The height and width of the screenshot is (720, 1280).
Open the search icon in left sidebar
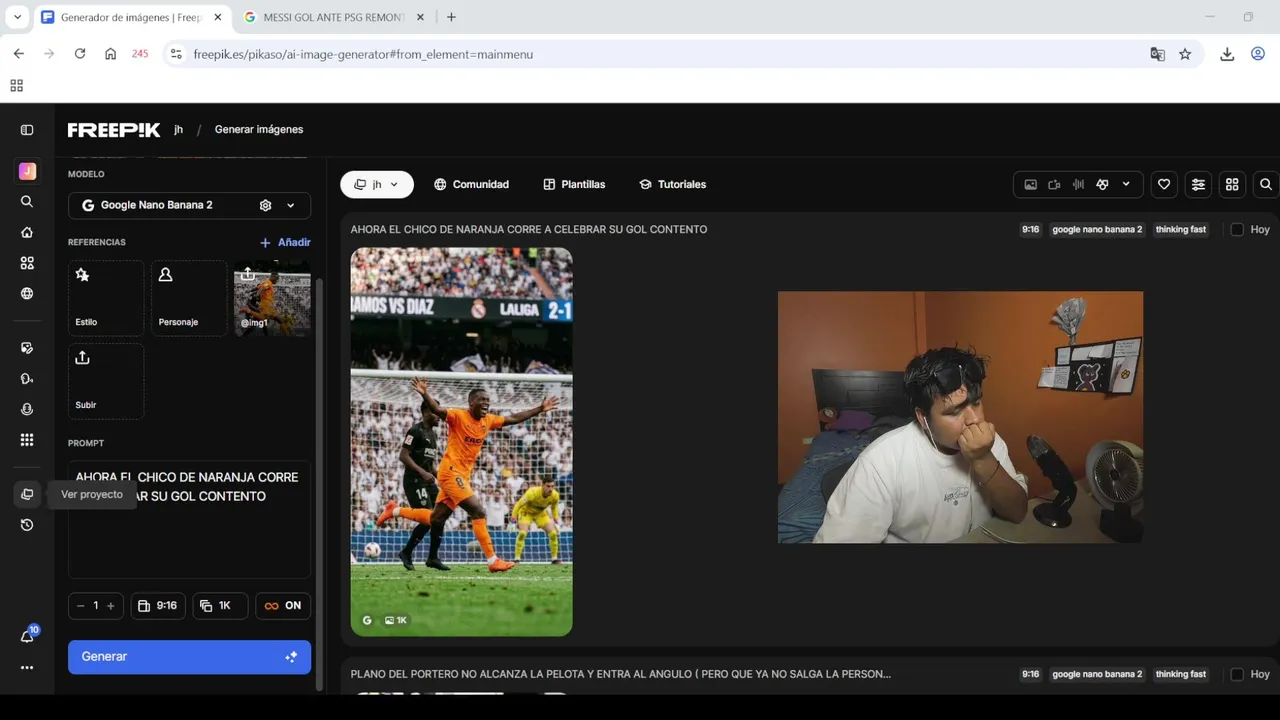click(27, 201)
